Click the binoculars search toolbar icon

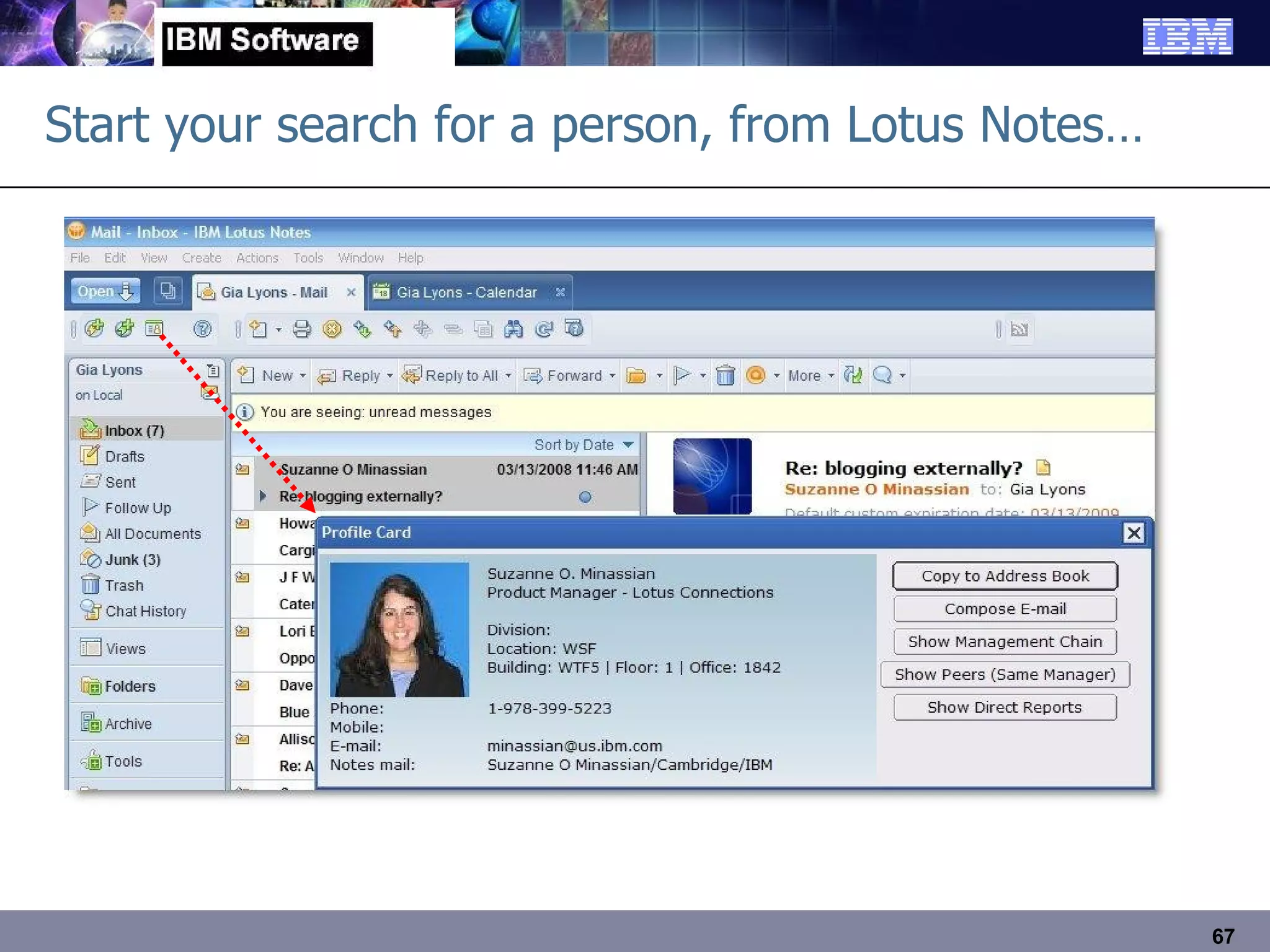tap(513, 328)
